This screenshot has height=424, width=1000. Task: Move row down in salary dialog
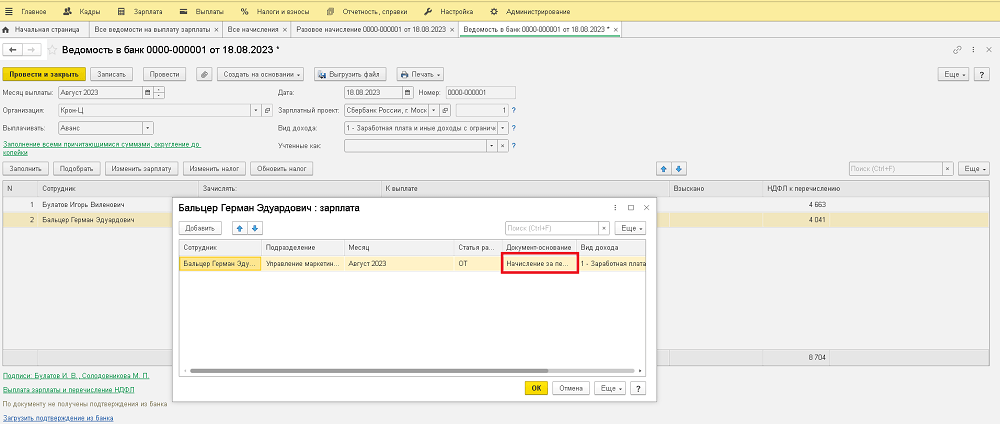(x=254, y=228)
